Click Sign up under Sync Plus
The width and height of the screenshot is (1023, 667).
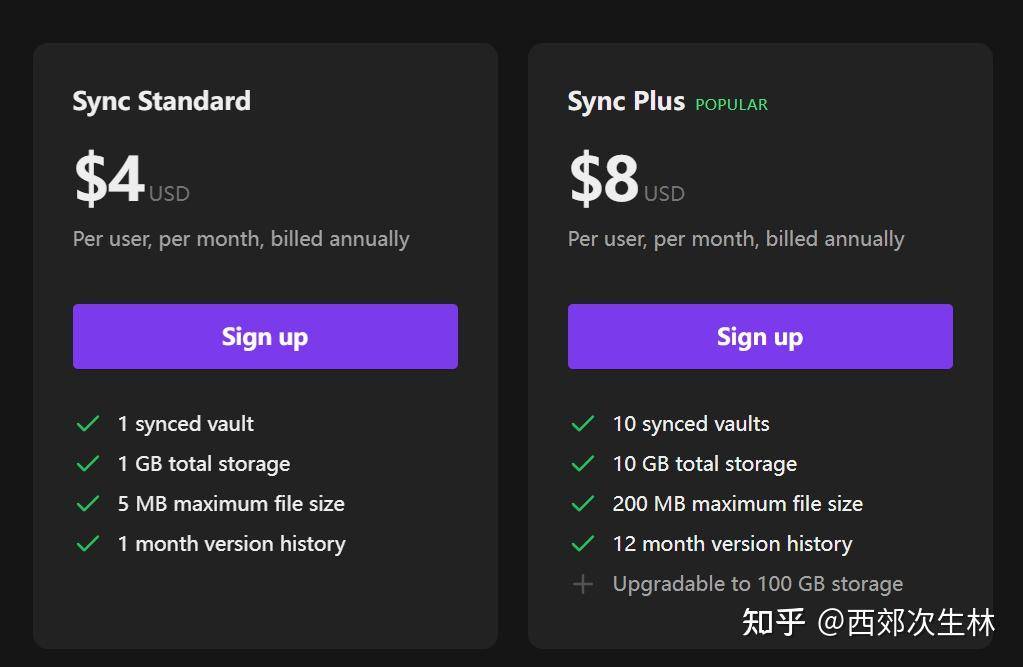tap(760, 336)
